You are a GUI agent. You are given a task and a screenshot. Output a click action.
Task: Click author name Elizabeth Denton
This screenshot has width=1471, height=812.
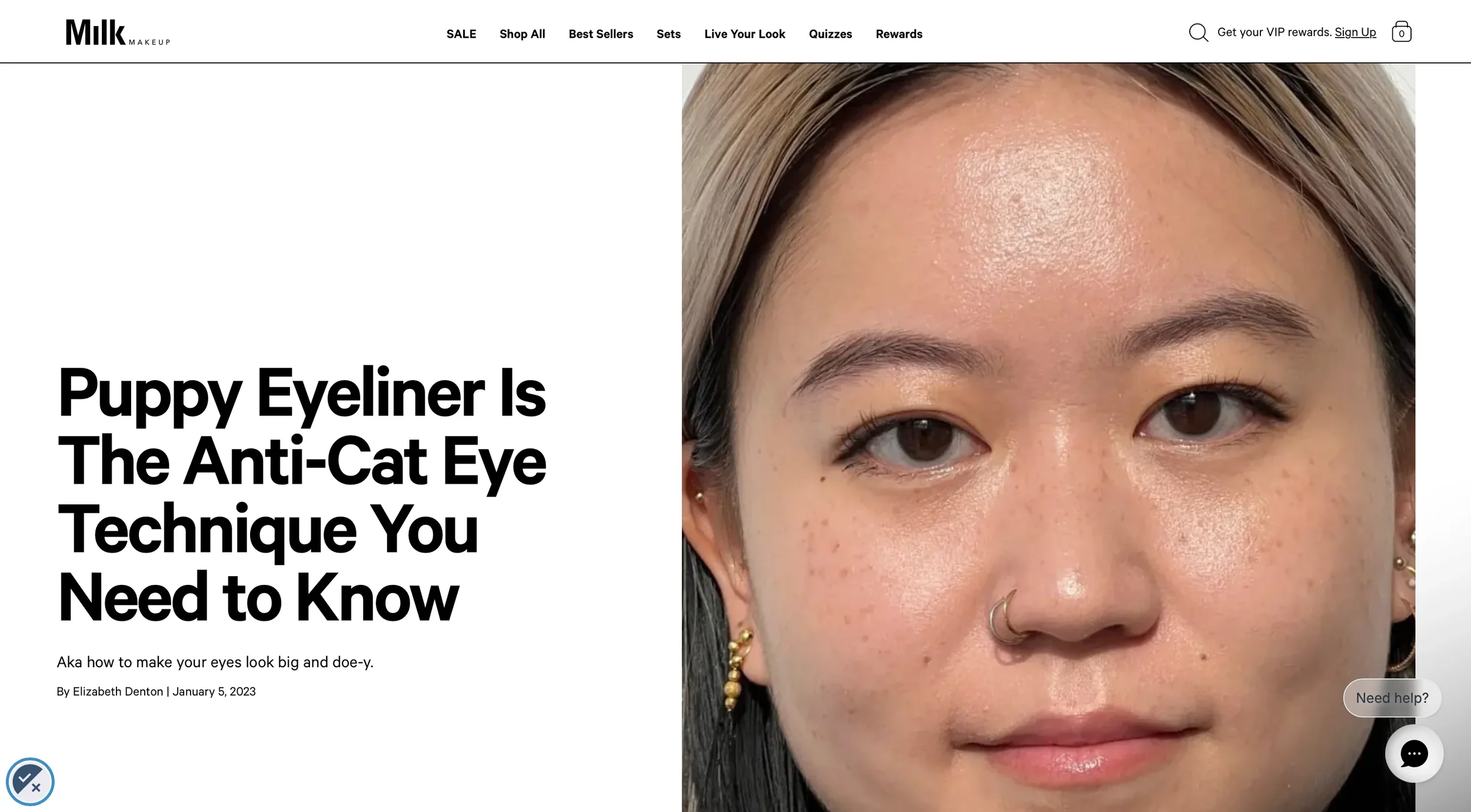tap(118, 691)
